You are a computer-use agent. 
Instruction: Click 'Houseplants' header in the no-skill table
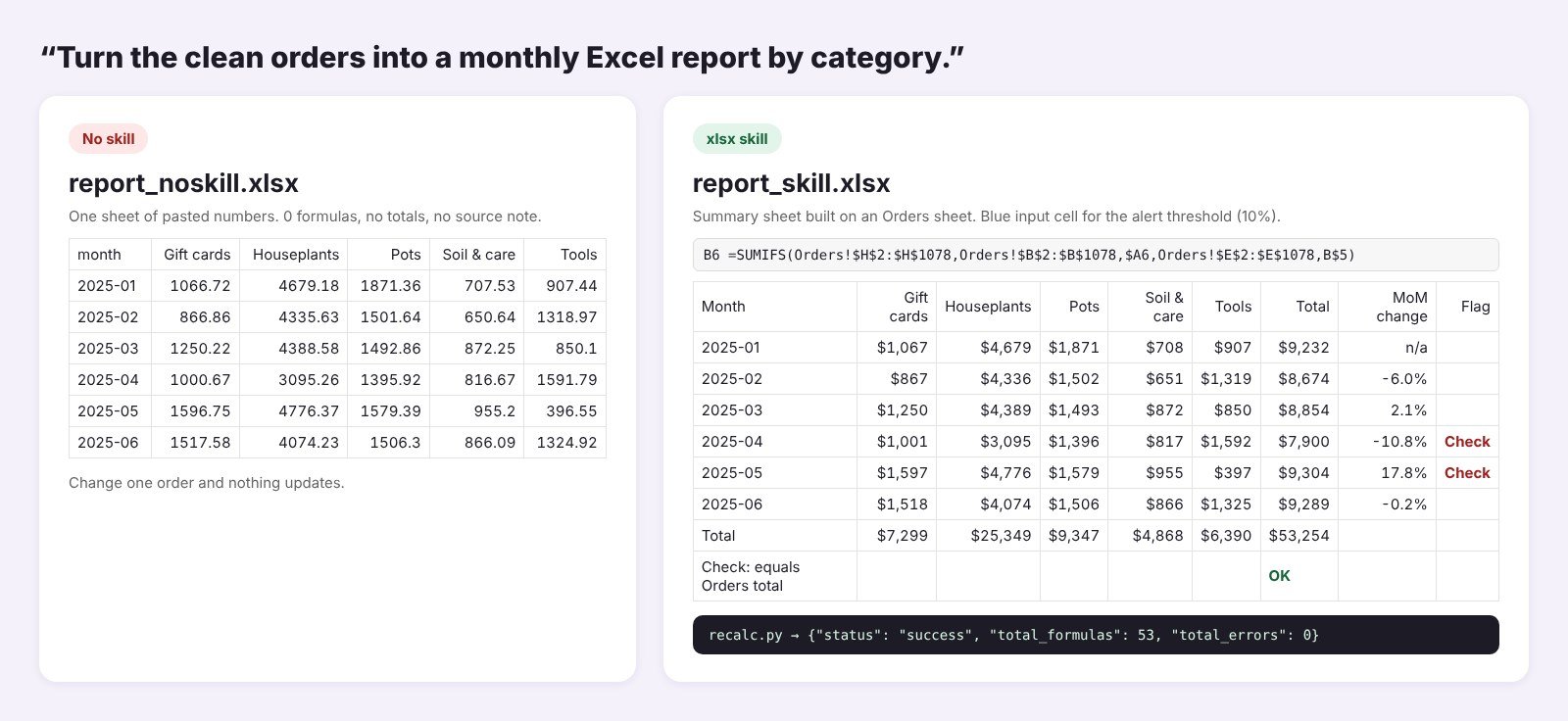pos(294,255)
